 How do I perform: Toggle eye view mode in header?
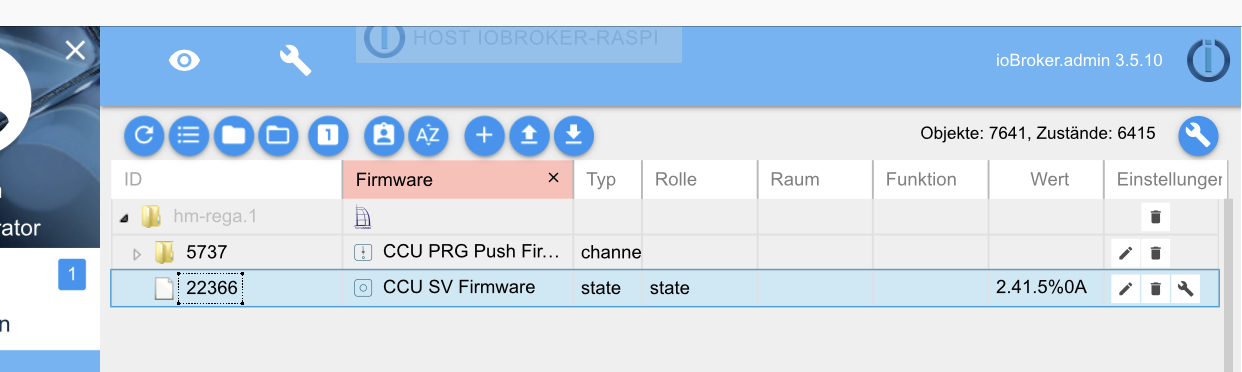pyautogui.click(x=185, y=61)
